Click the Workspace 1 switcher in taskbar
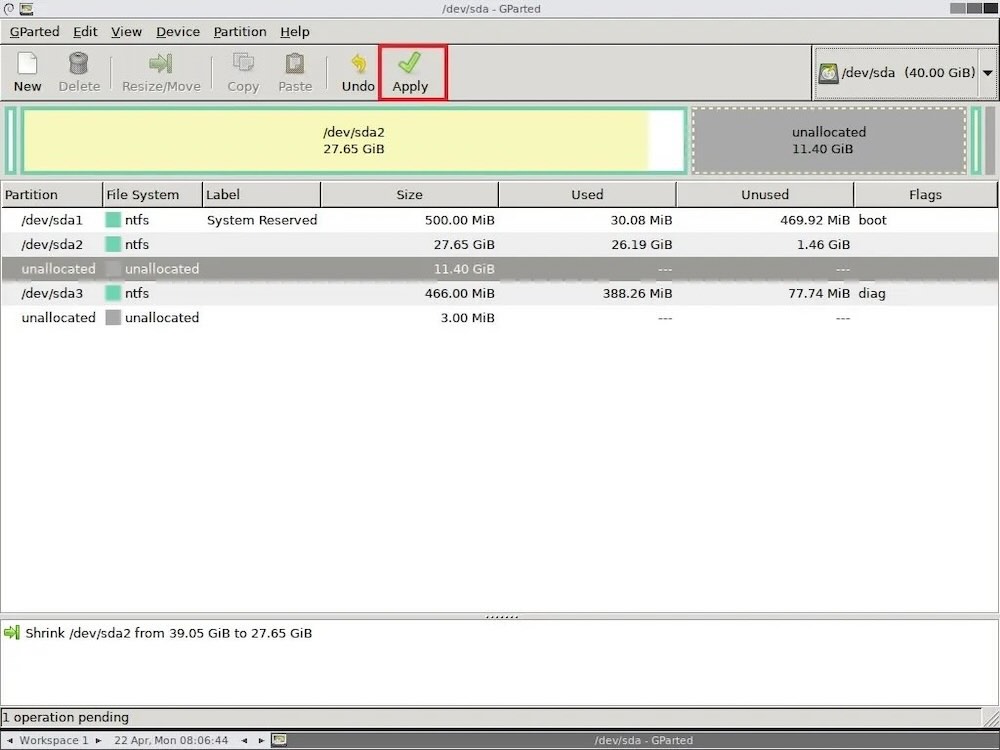The image size is (1000, 750). coord(54,740)
